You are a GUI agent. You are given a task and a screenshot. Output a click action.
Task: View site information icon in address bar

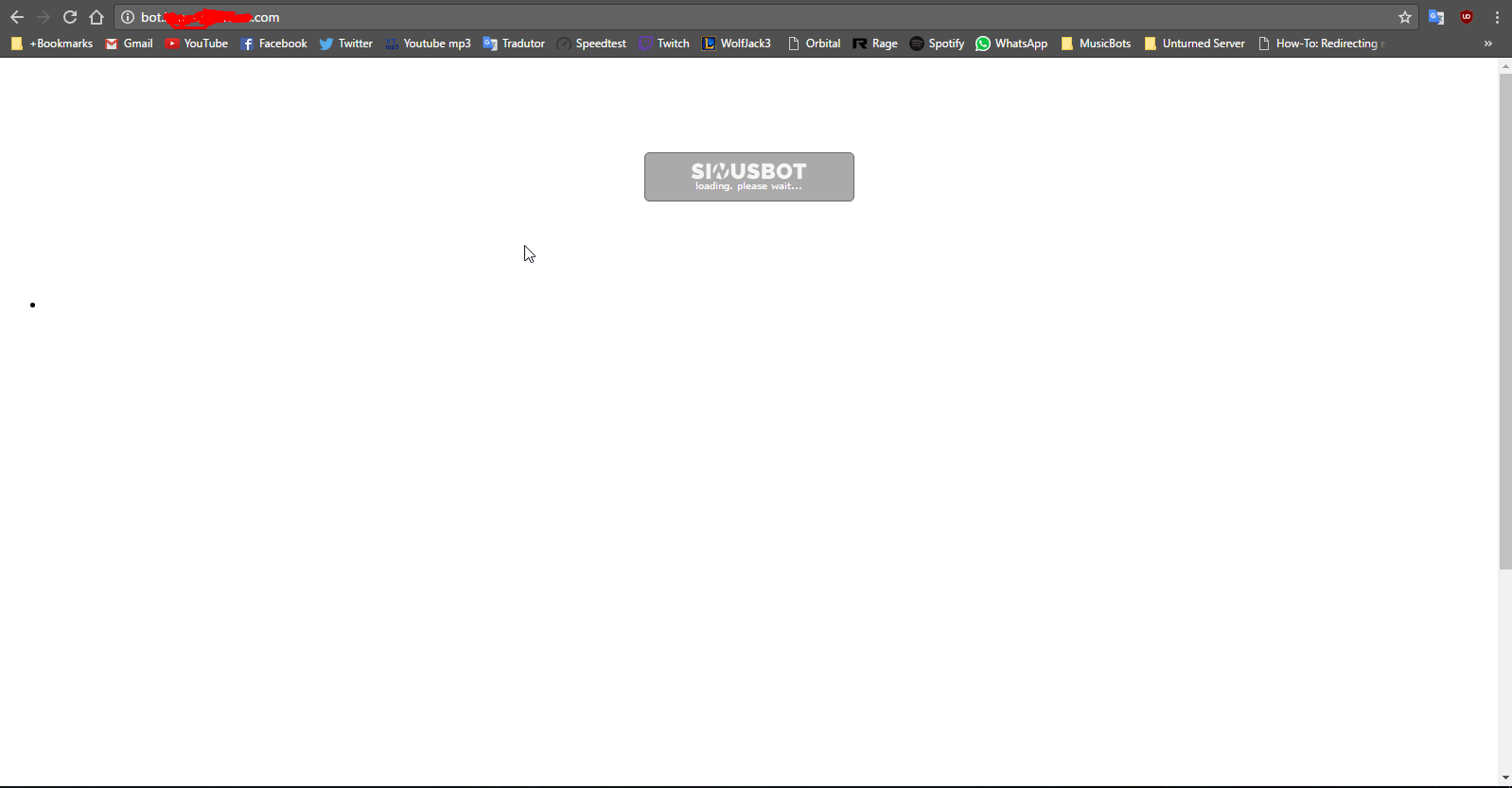point(128,17)
